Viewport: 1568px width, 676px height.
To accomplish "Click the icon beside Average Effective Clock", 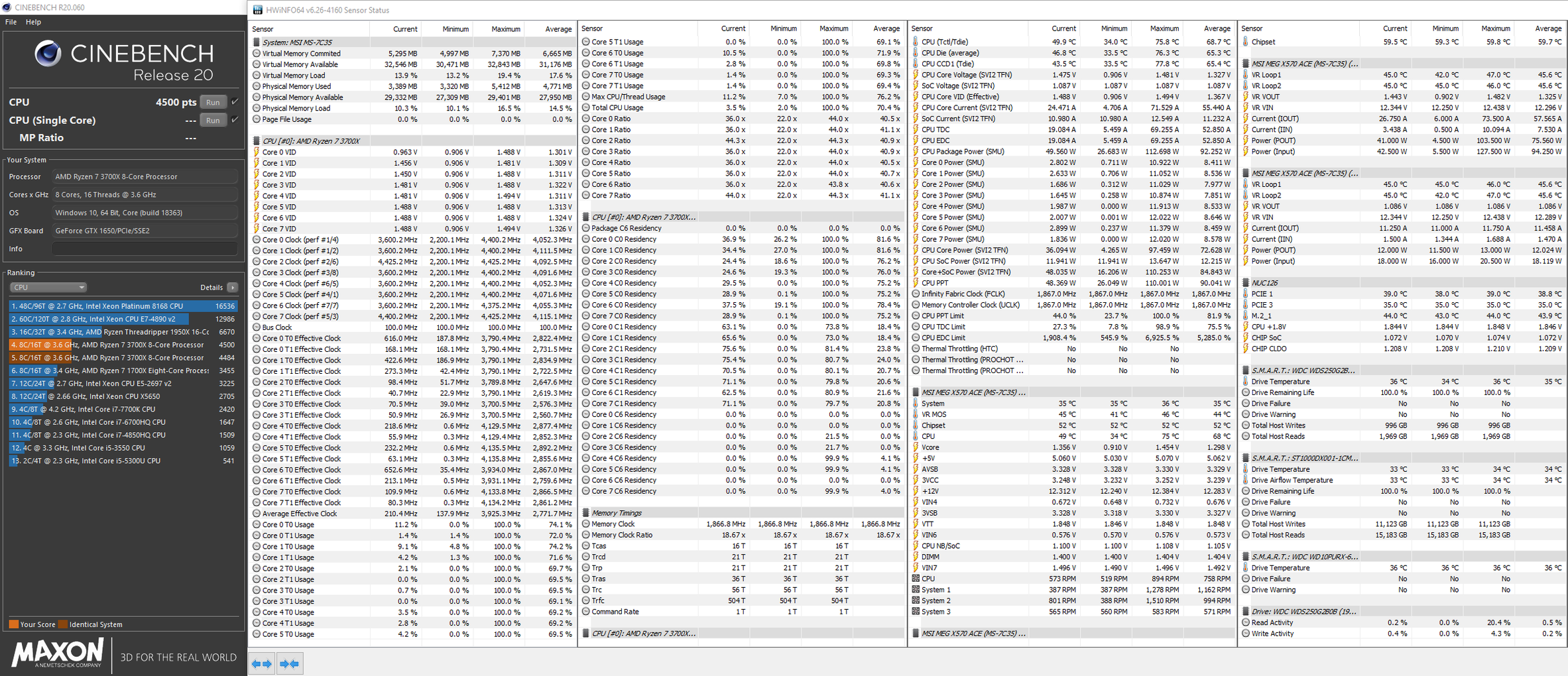I will pos(257,514).
